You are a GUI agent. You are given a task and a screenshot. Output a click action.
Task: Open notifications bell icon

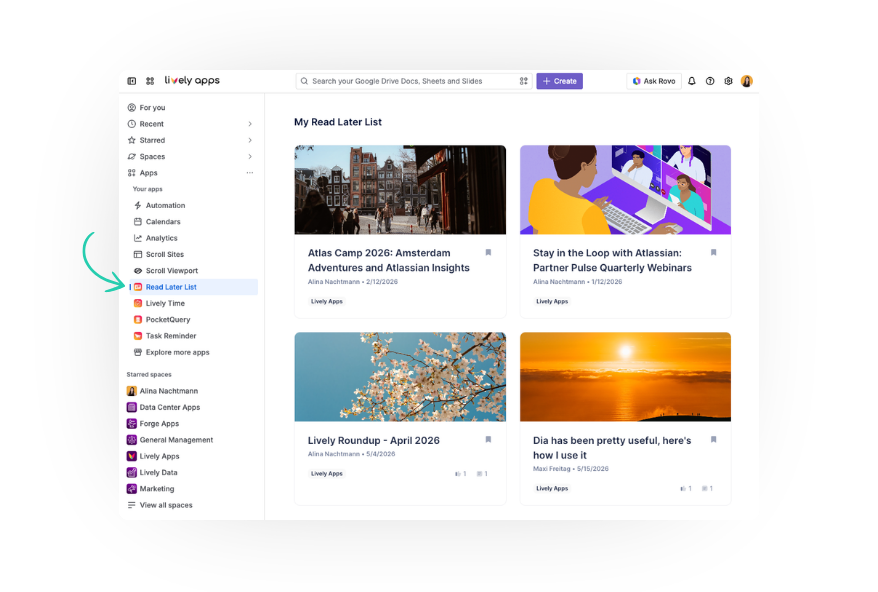click(x=692, y=81)
